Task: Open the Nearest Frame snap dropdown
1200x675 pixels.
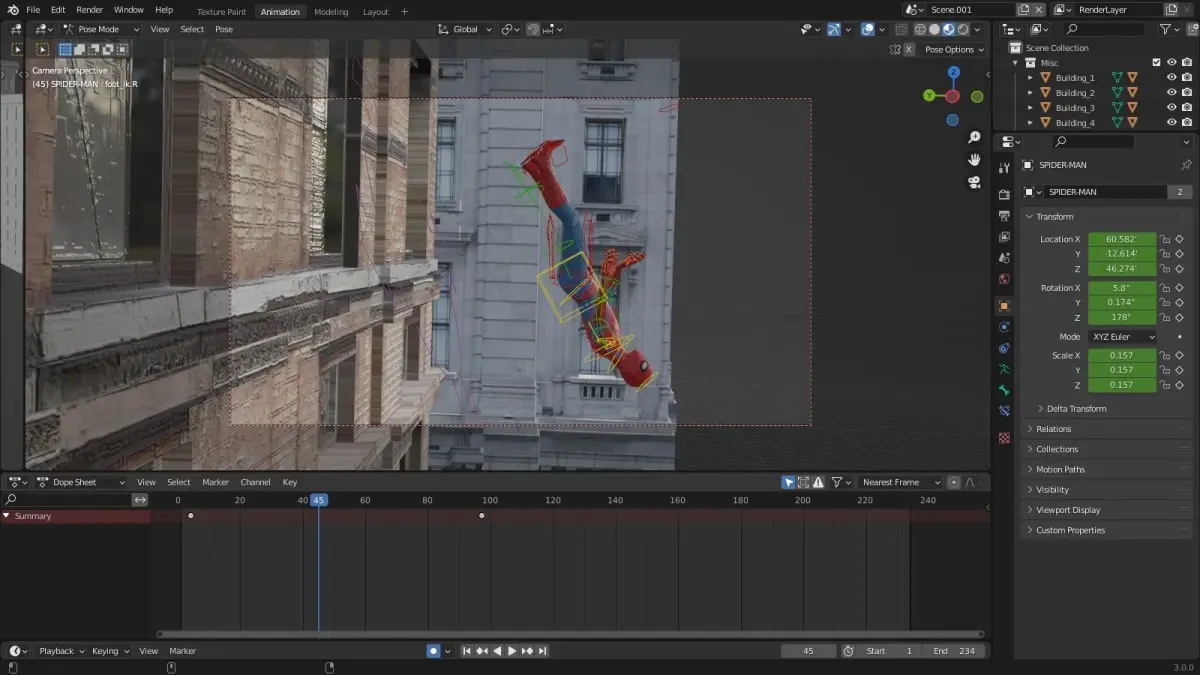Action: tap(901, 482)
